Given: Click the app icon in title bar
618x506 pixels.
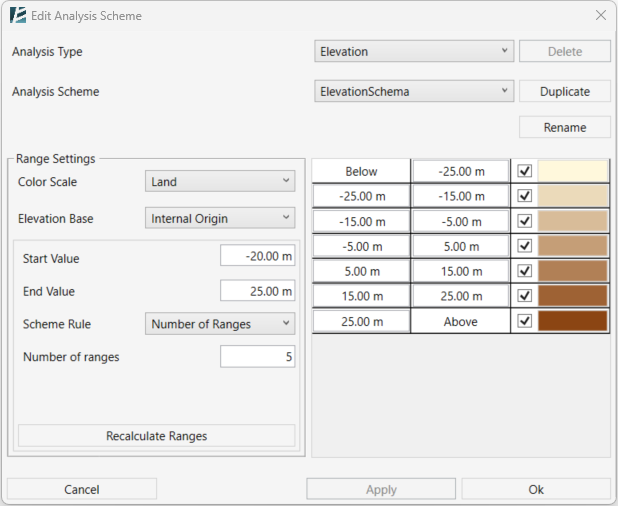Looking at the screenshot, I should point(17,16).
